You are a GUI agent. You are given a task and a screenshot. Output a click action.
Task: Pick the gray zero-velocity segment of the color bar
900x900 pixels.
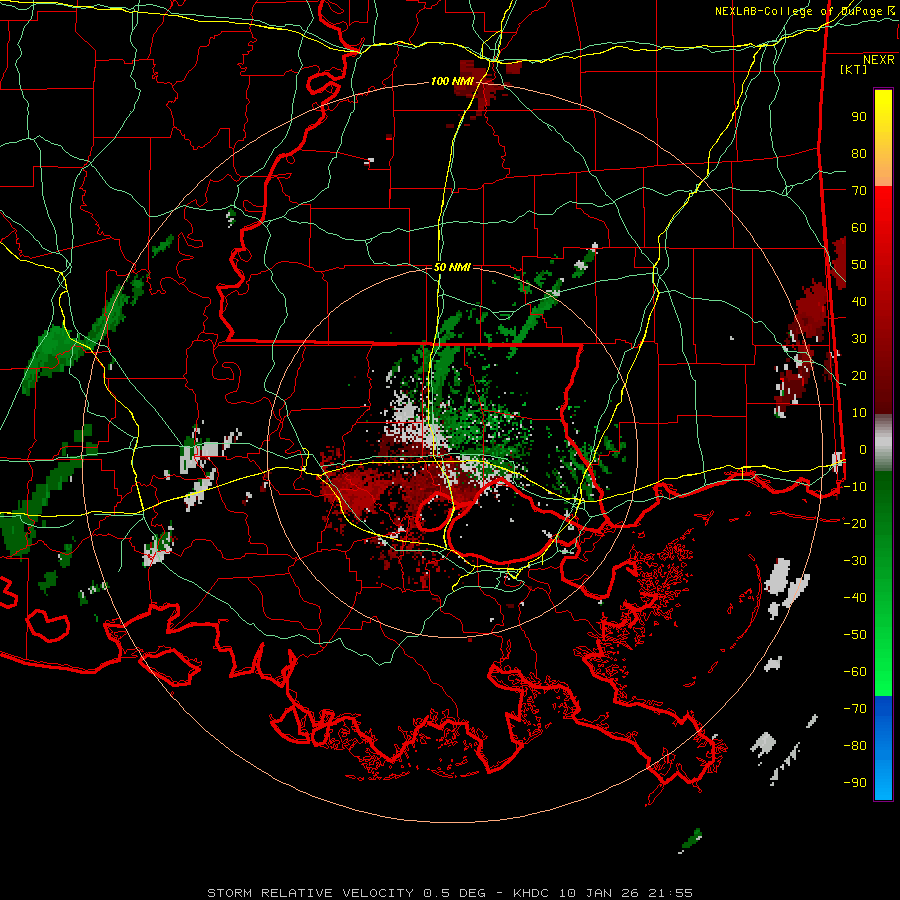pyautogui.click(x=883, y=443)
